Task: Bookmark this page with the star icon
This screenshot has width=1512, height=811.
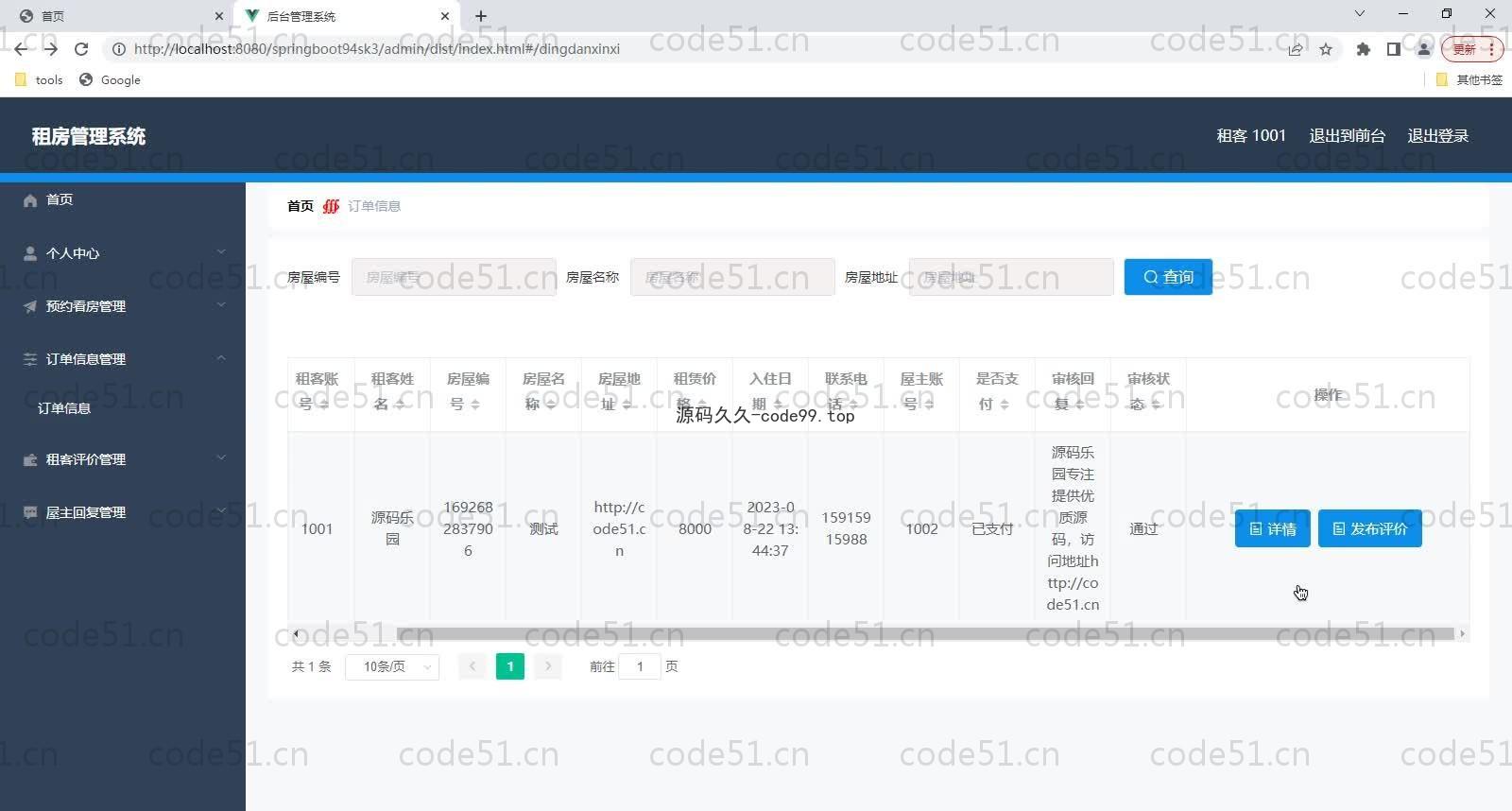Action: tap(1326, 49)
